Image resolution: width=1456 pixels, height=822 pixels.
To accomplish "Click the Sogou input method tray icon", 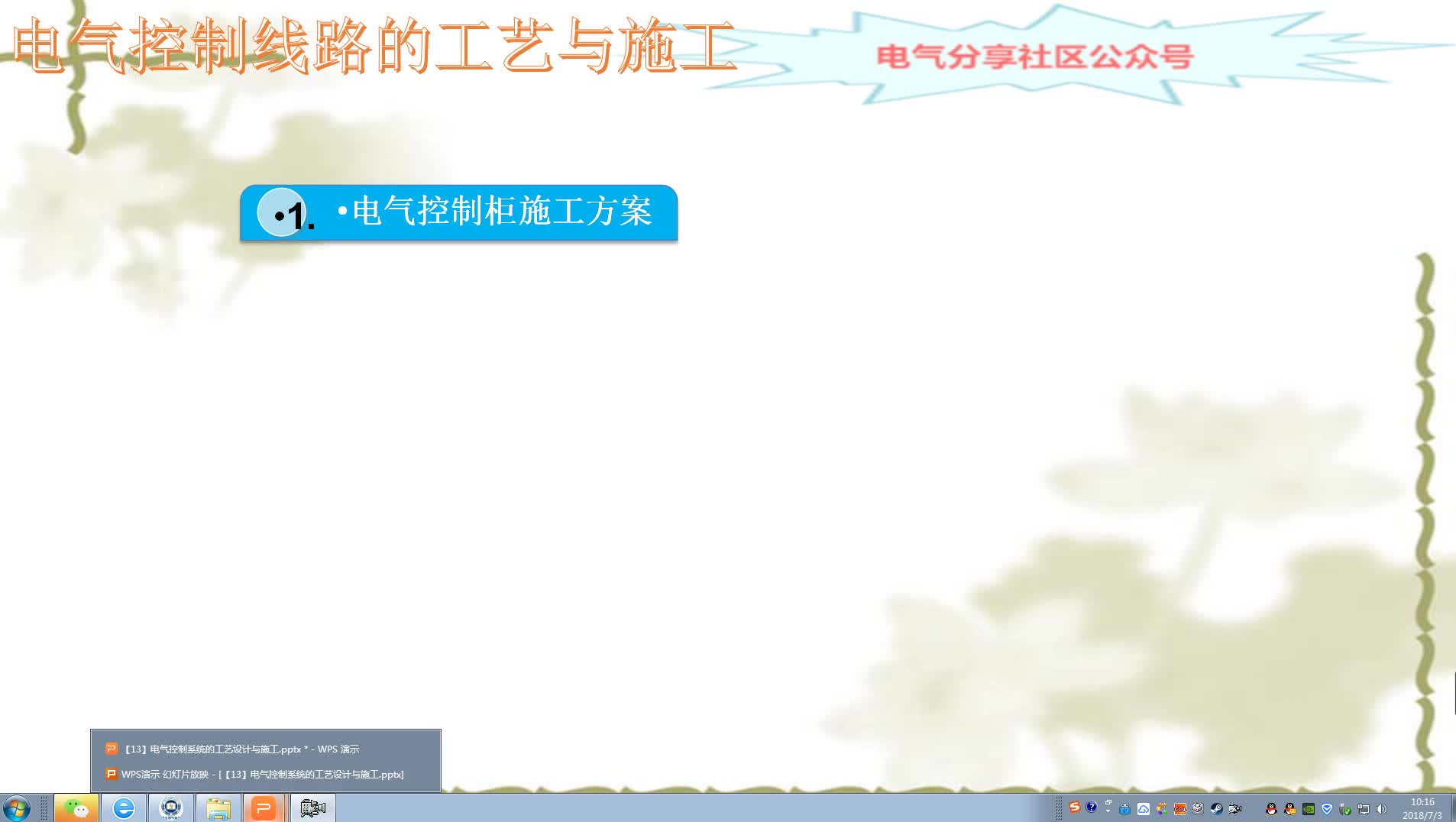I will tap(1075, 807).
